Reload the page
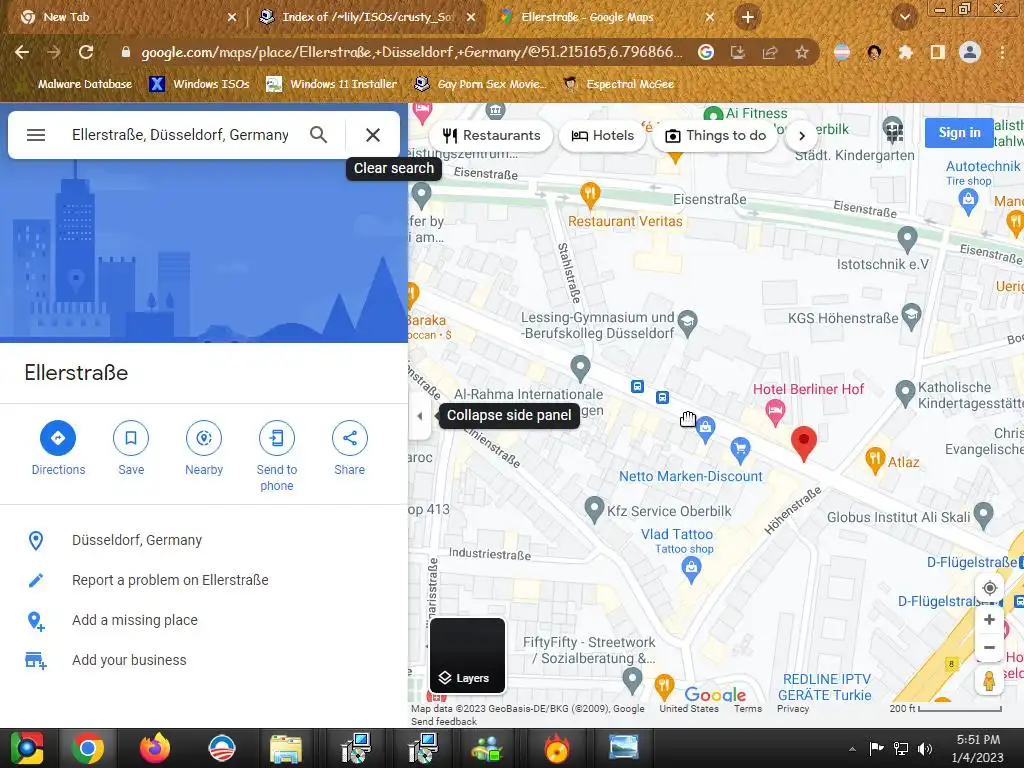Screen dimensions: 1024x768 86,52
